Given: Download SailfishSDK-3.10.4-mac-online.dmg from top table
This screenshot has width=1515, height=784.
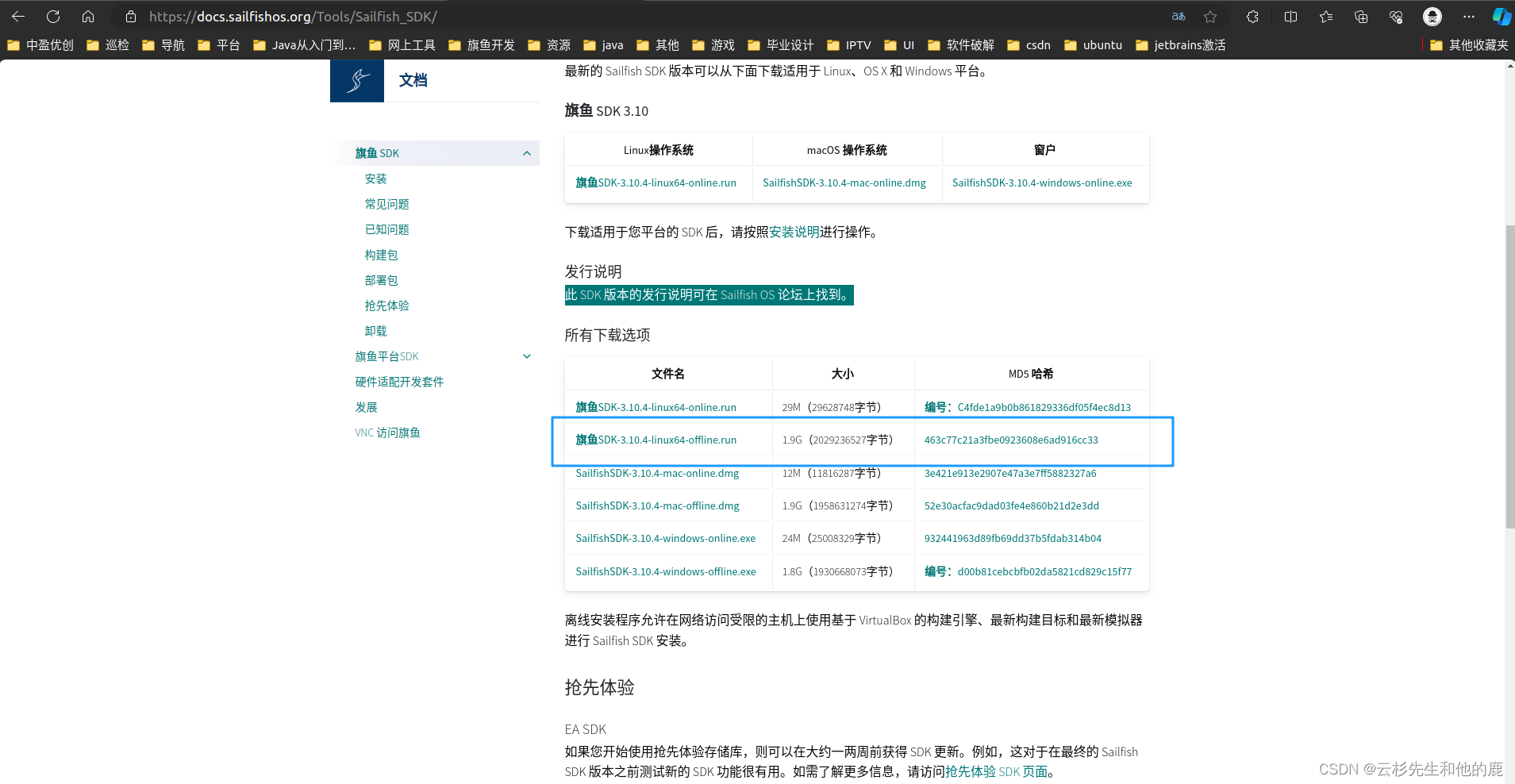Looking at the screenshot, I should tap(844, 183).
